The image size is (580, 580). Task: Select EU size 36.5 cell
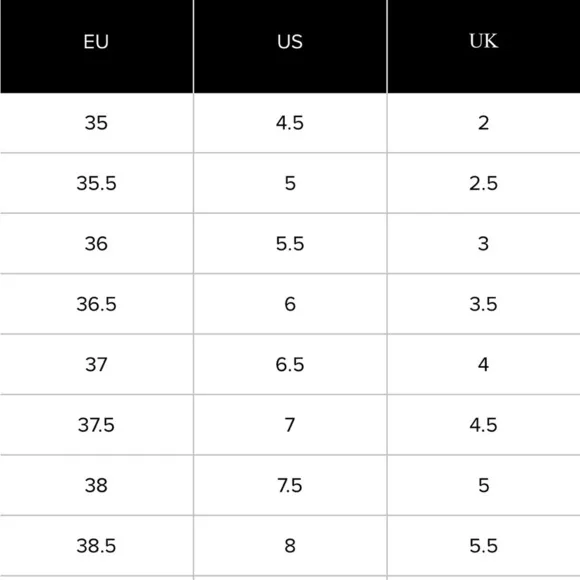[96, 304]
